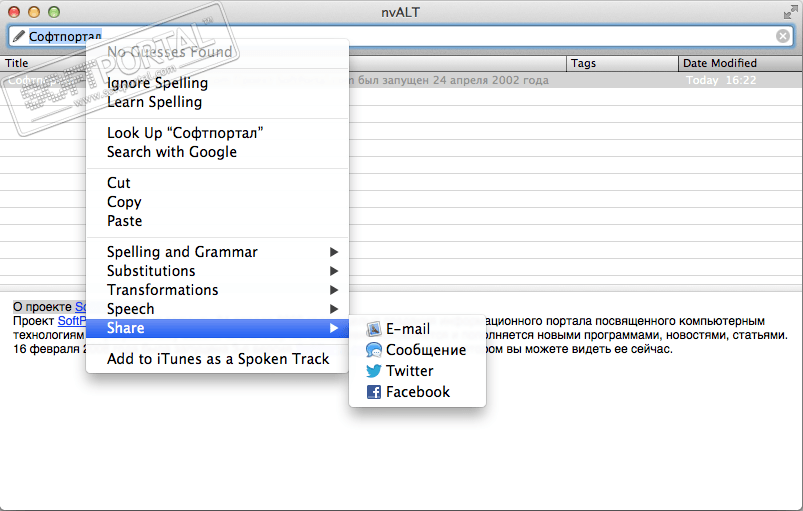The image size is (803, 511).
Task: Choose Learn Spelling
Action: coord(218,102)
